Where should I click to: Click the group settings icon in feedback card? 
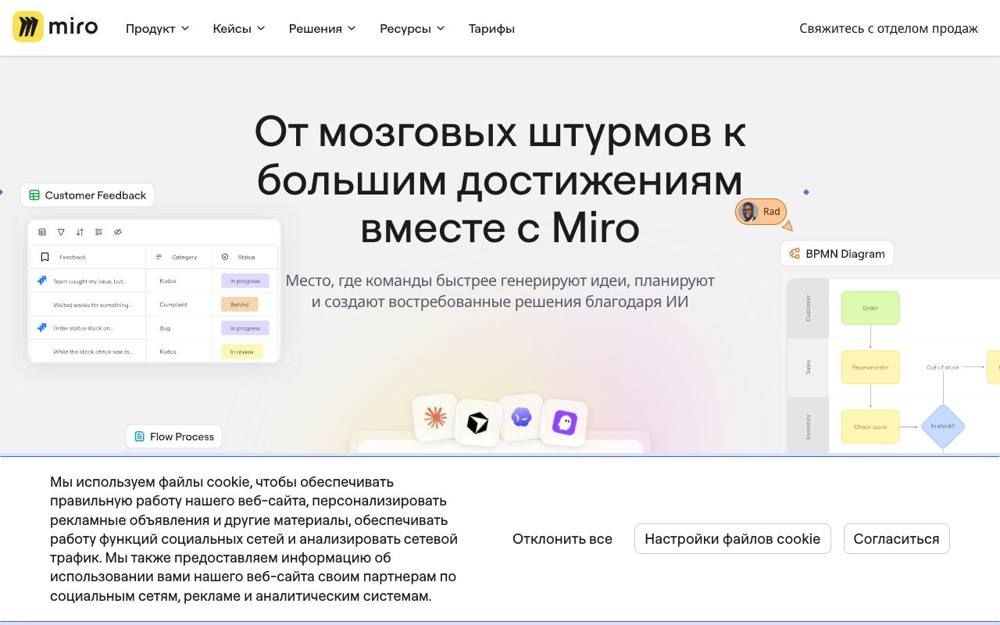pos(98,232)
